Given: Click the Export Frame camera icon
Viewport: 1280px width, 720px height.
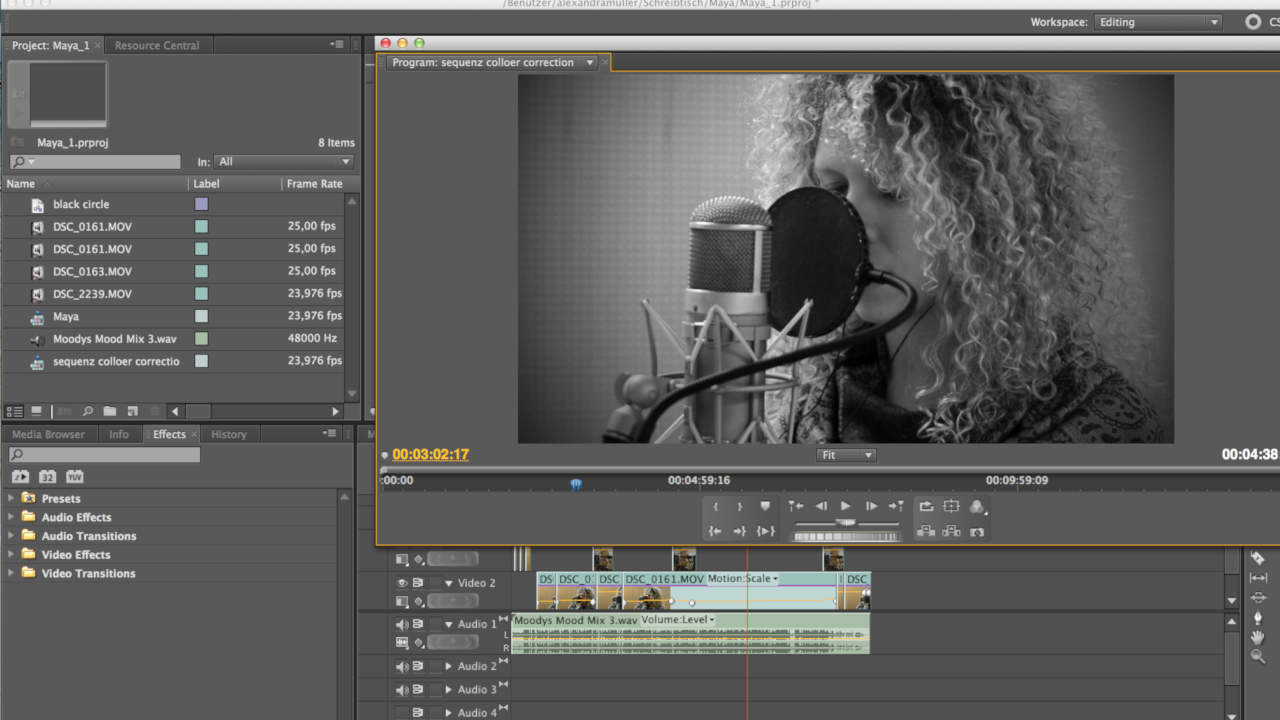Looking at the screenshot, I should tap(977, 532).
